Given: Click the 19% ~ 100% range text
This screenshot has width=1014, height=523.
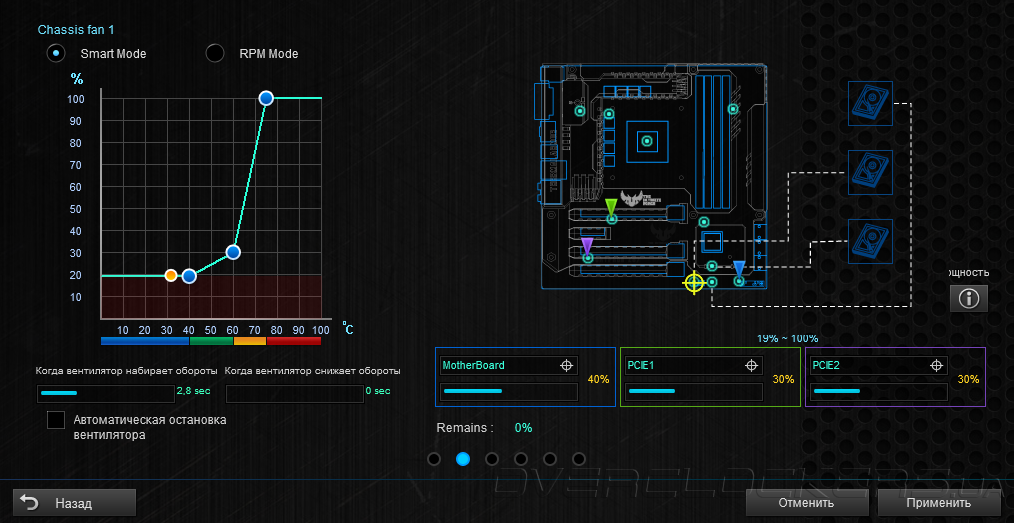Looking at the screenshot, I should 788,338.
